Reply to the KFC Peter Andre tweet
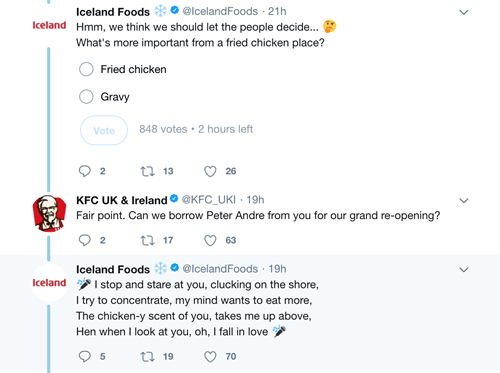 (x=85, y=240)
